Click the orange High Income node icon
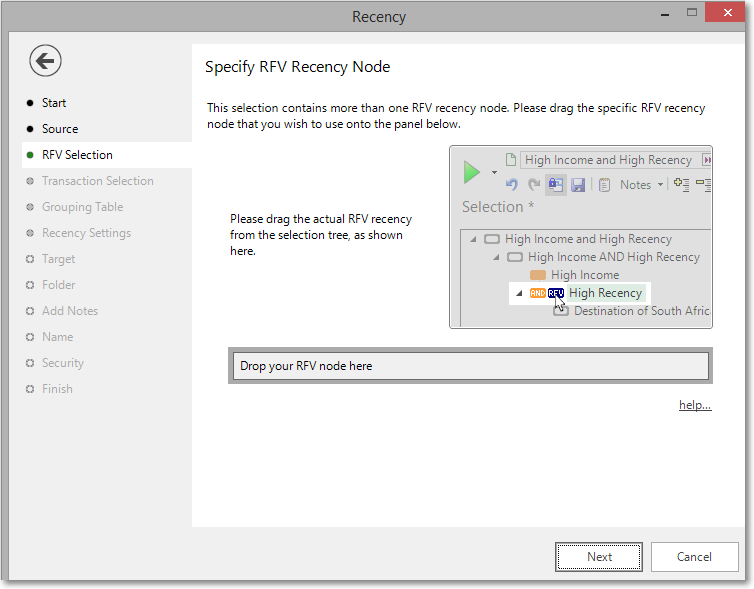 (538, 275)
